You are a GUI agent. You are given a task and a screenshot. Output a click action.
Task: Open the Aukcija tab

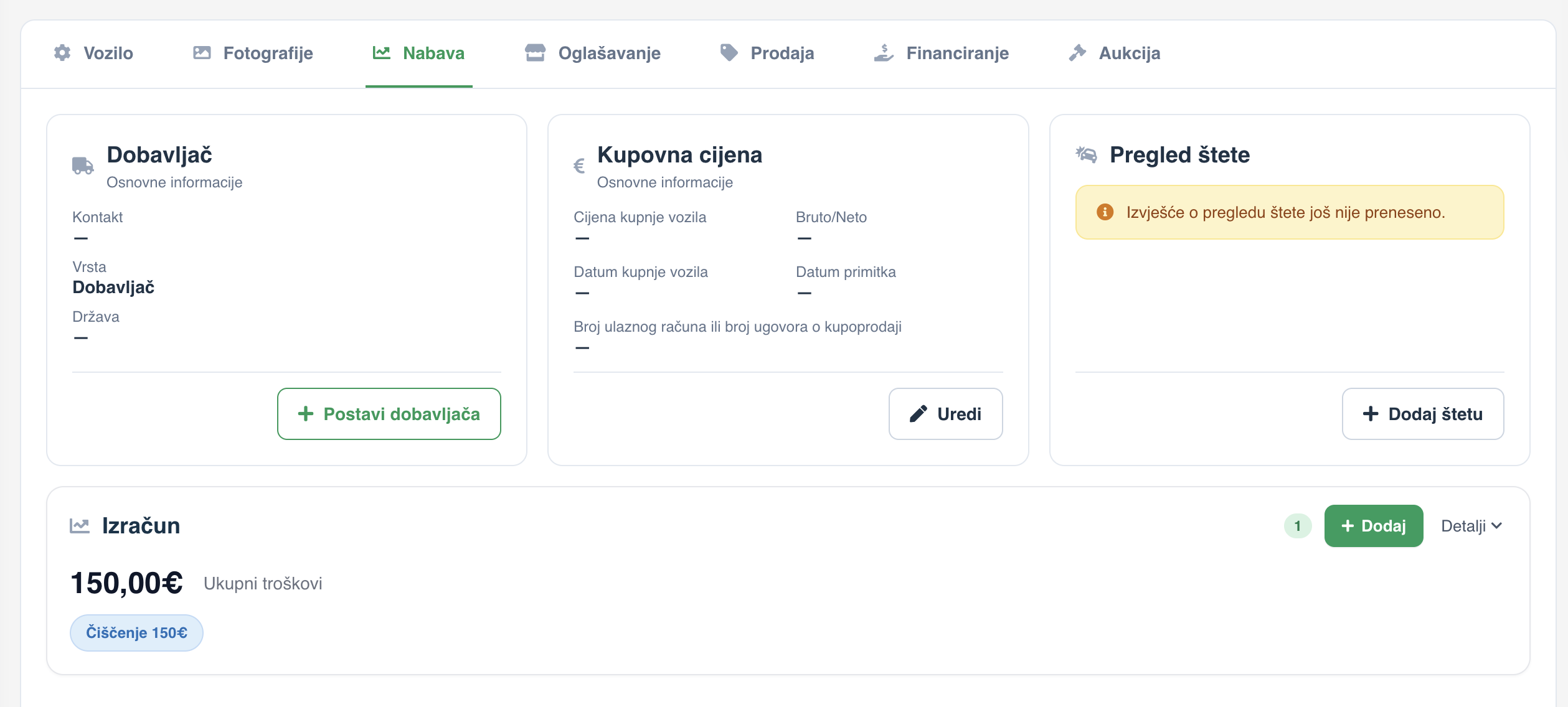[x=1115, y=54]
